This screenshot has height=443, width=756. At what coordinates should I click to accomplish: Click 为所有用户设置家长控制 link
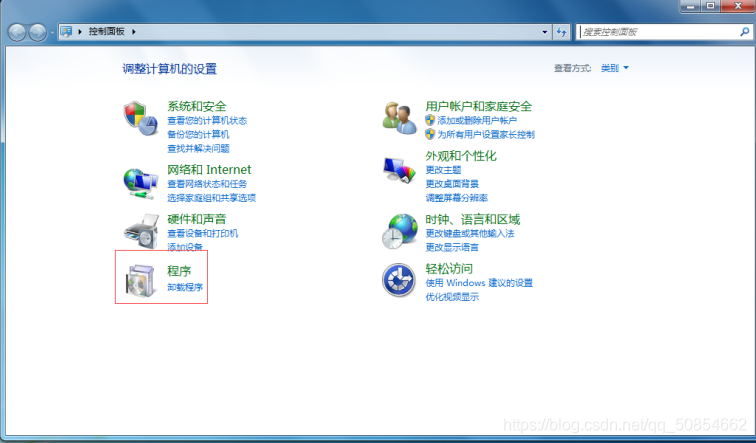coord(486,134)
